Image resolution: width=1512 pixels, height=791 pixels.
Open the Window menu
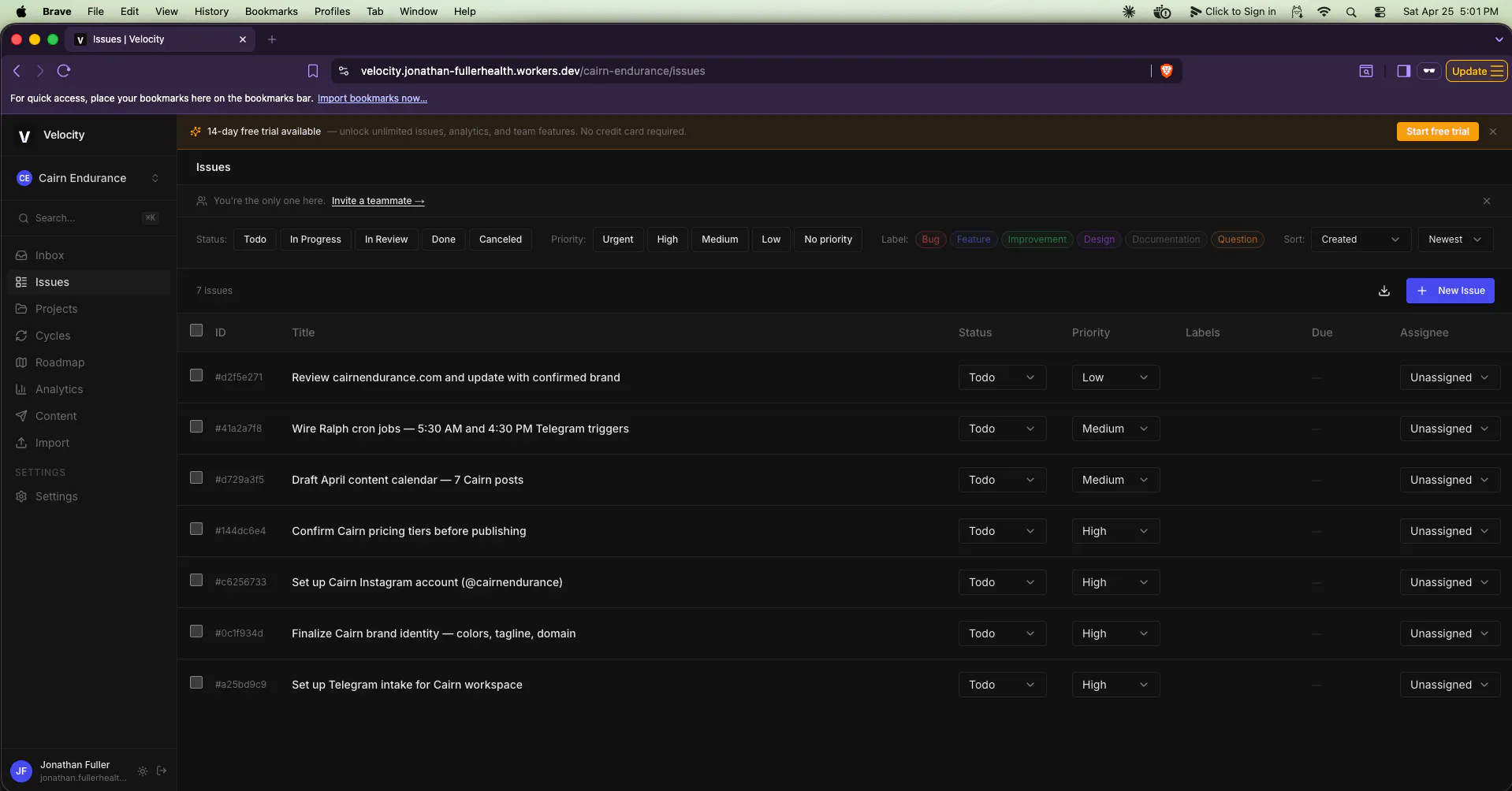point(419,12)
